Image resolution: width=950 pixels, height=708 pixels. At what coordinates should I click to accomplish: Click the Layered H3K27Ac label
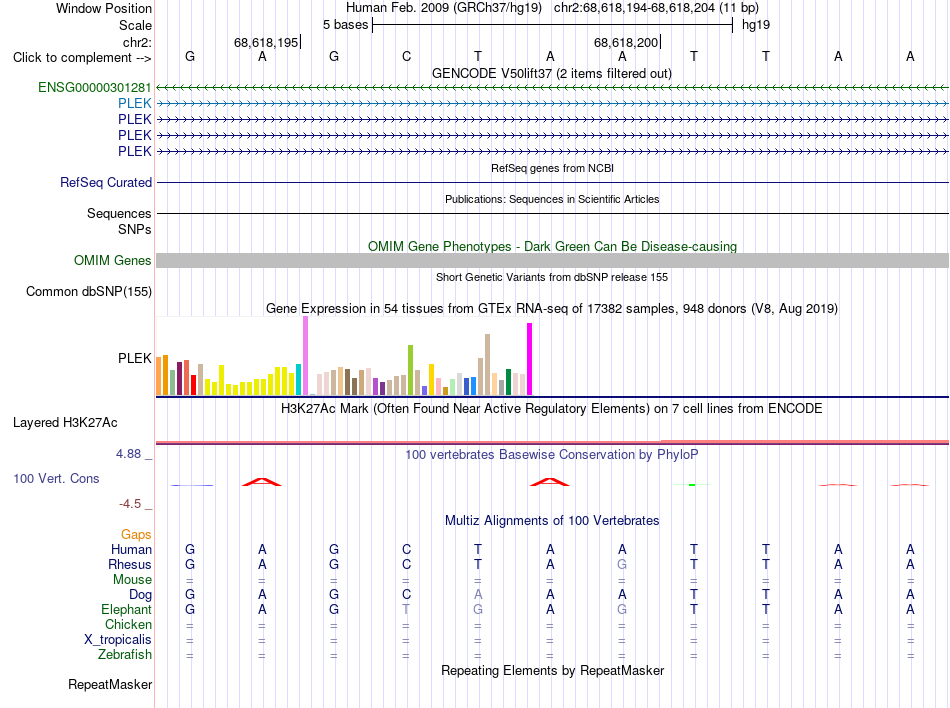(65, 423)
